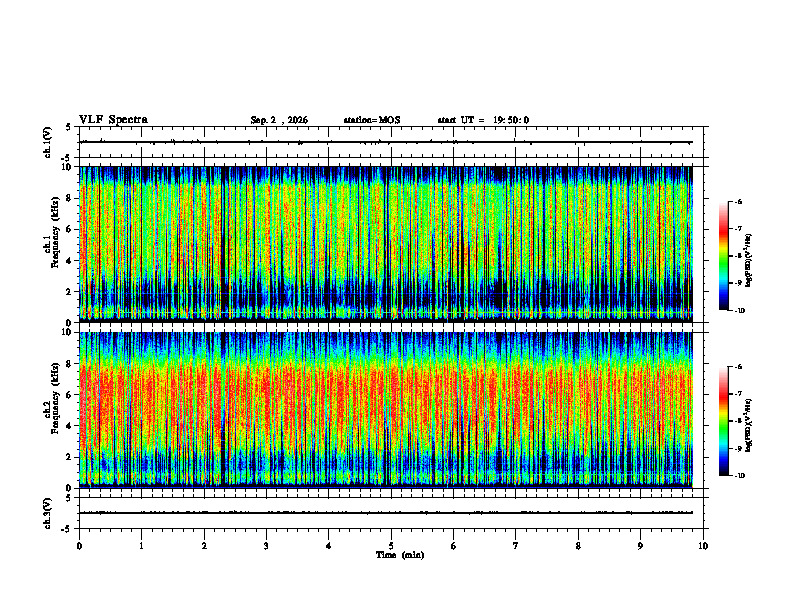Click the -10 label on ch.2 color scale

[x=739, y=476]
